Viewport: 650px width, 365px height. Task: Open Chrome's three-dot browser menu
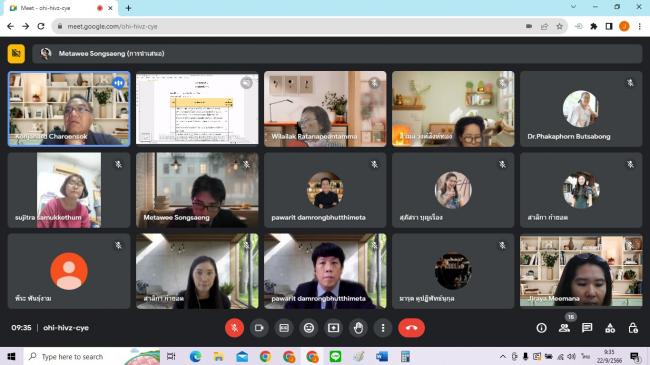click(x=640, y=26)
